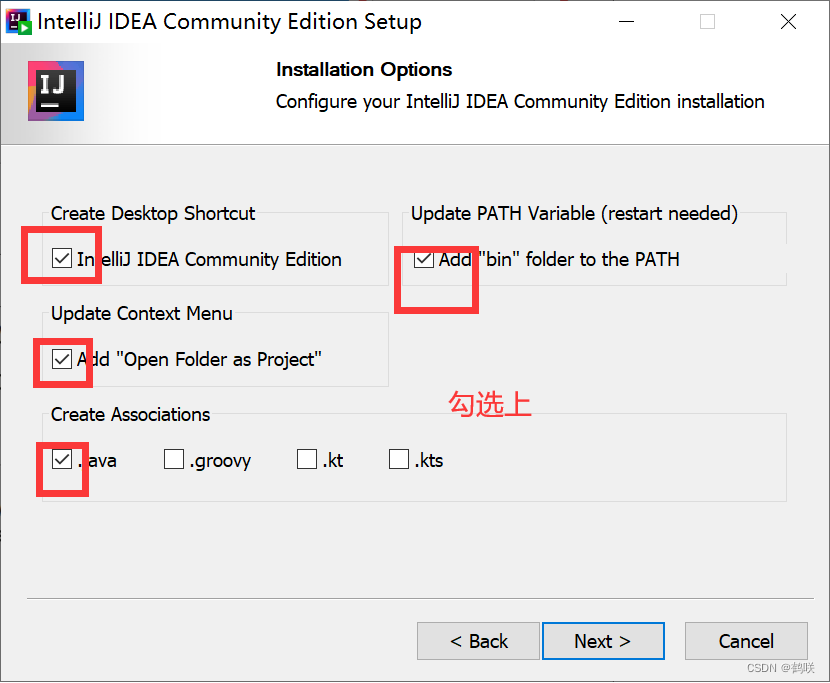The width and height of the screenshot is (830, 683).
Task: Click the Create Desktop Shortcut label
Action: pos(152,213)
